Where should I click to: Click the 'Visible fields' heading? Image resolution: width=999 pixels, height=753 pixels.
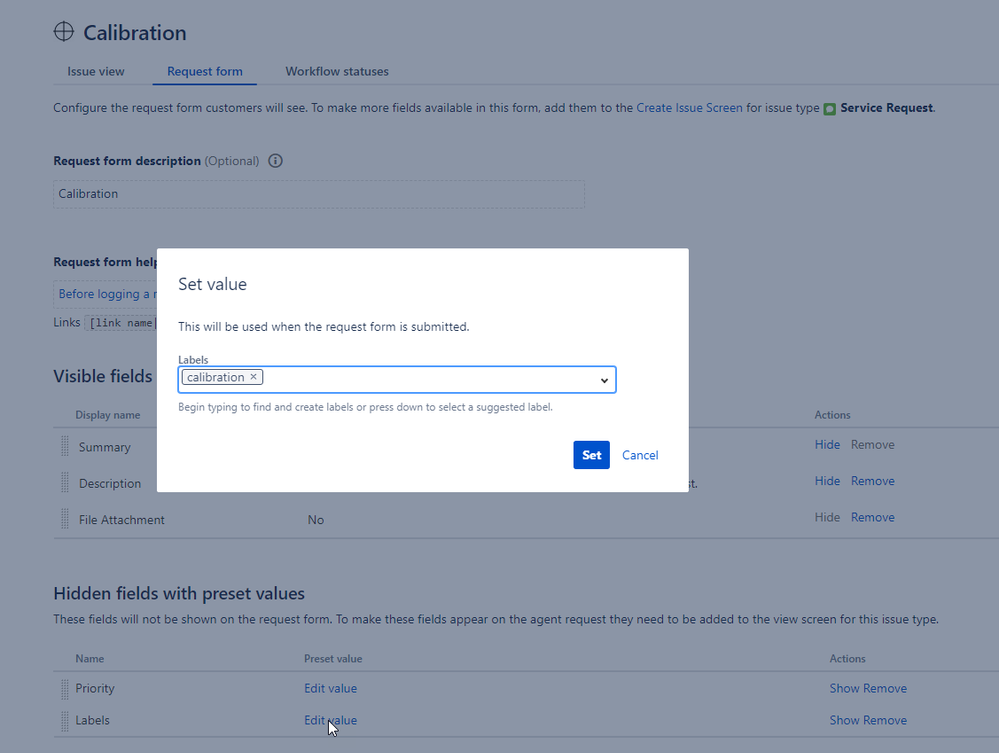coord(103,376)
